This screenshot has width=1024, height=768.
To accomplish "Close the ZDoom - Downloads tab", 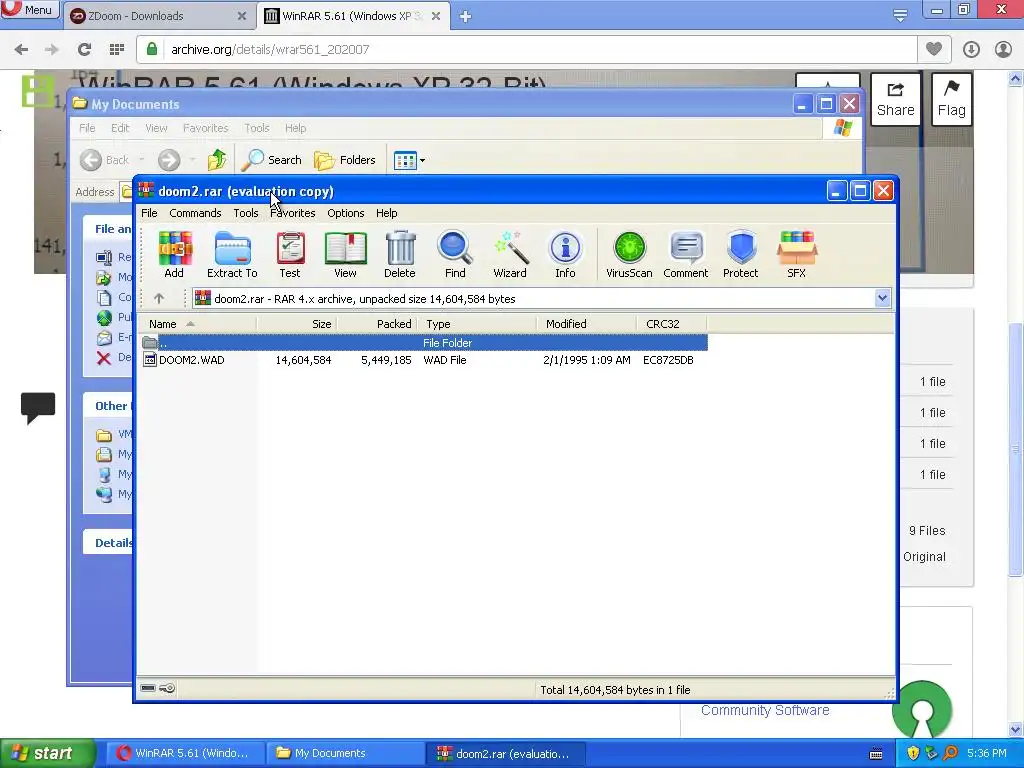I will tap(242, 16).
